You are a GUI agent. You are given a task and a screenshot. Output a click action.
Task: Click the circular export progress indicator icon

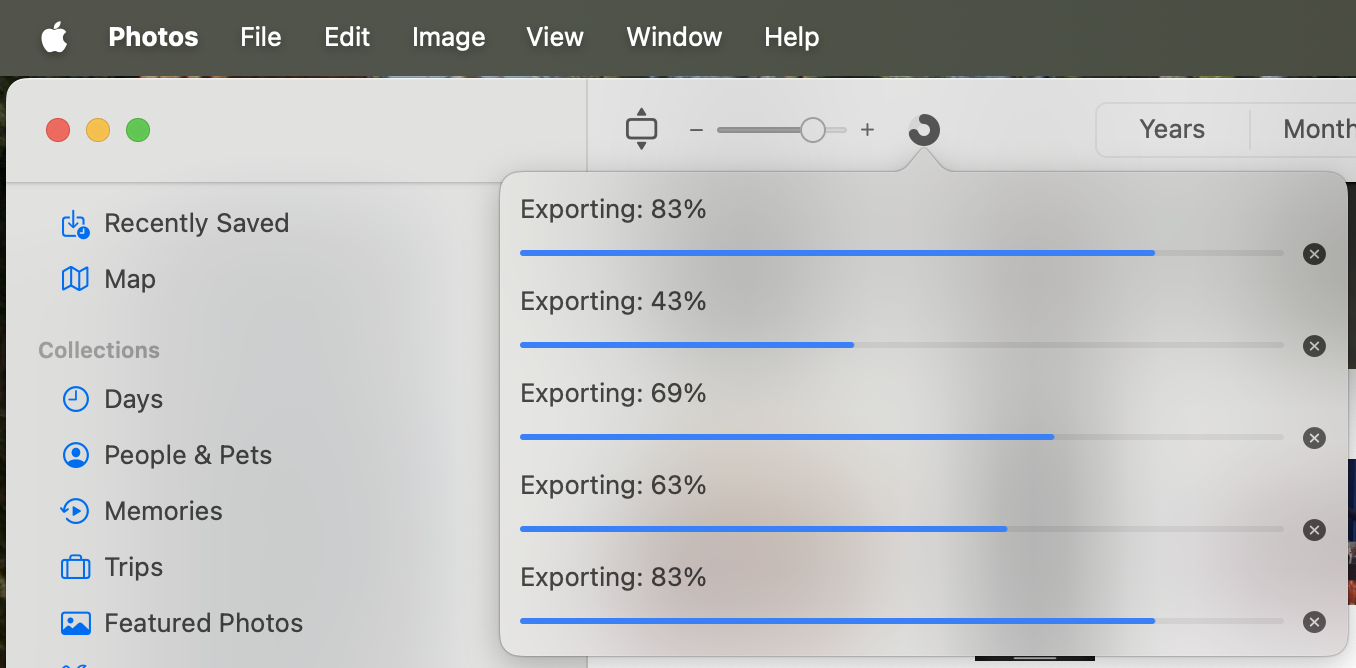point(924,129)
